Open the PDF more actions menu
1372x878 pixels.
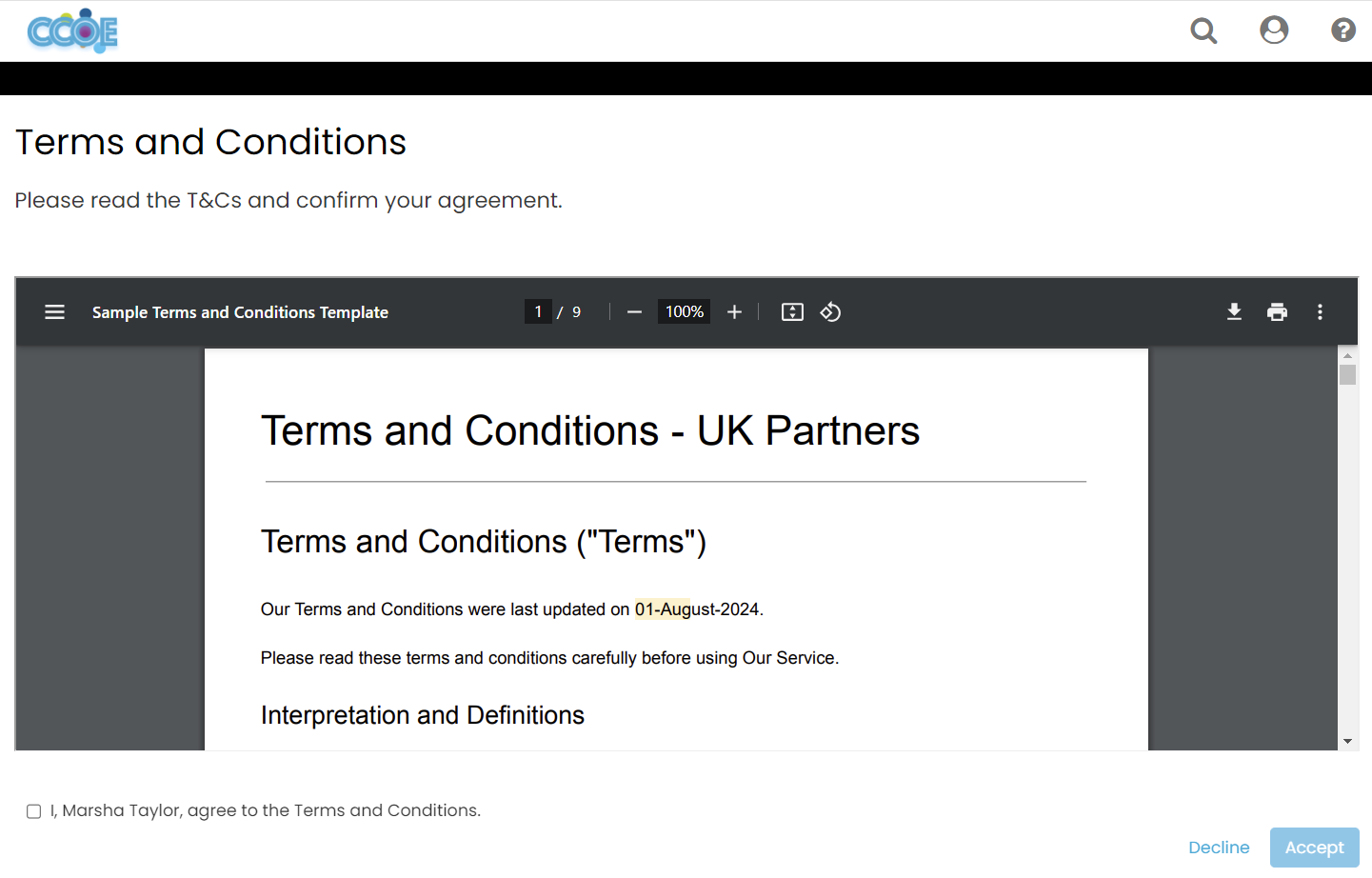tap(1320, 312)
